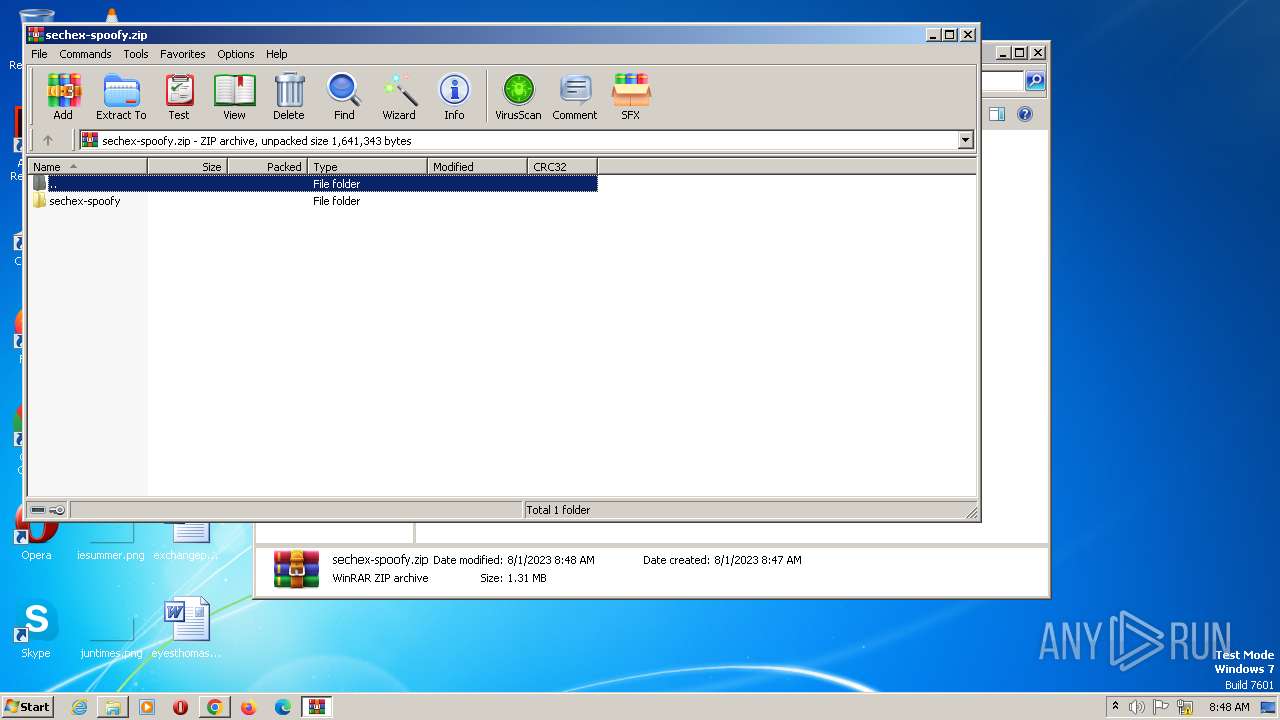Open the Options menu
The width and height of the screenshot is (1280, 720).
pos(236,54)
